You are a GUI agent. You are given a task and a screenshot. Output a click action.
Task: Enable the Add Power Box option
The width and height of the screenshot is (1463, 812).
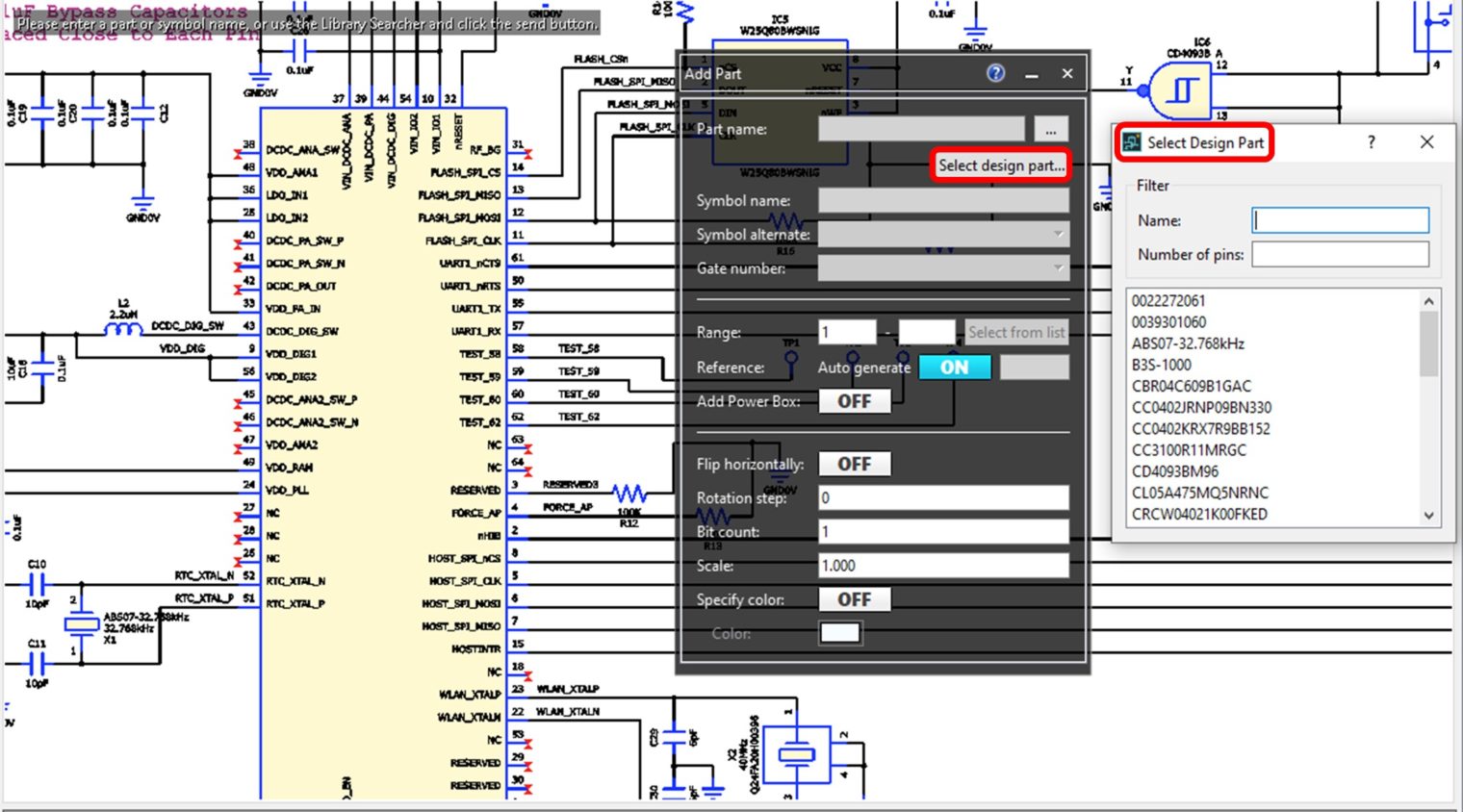coord(855,401)
